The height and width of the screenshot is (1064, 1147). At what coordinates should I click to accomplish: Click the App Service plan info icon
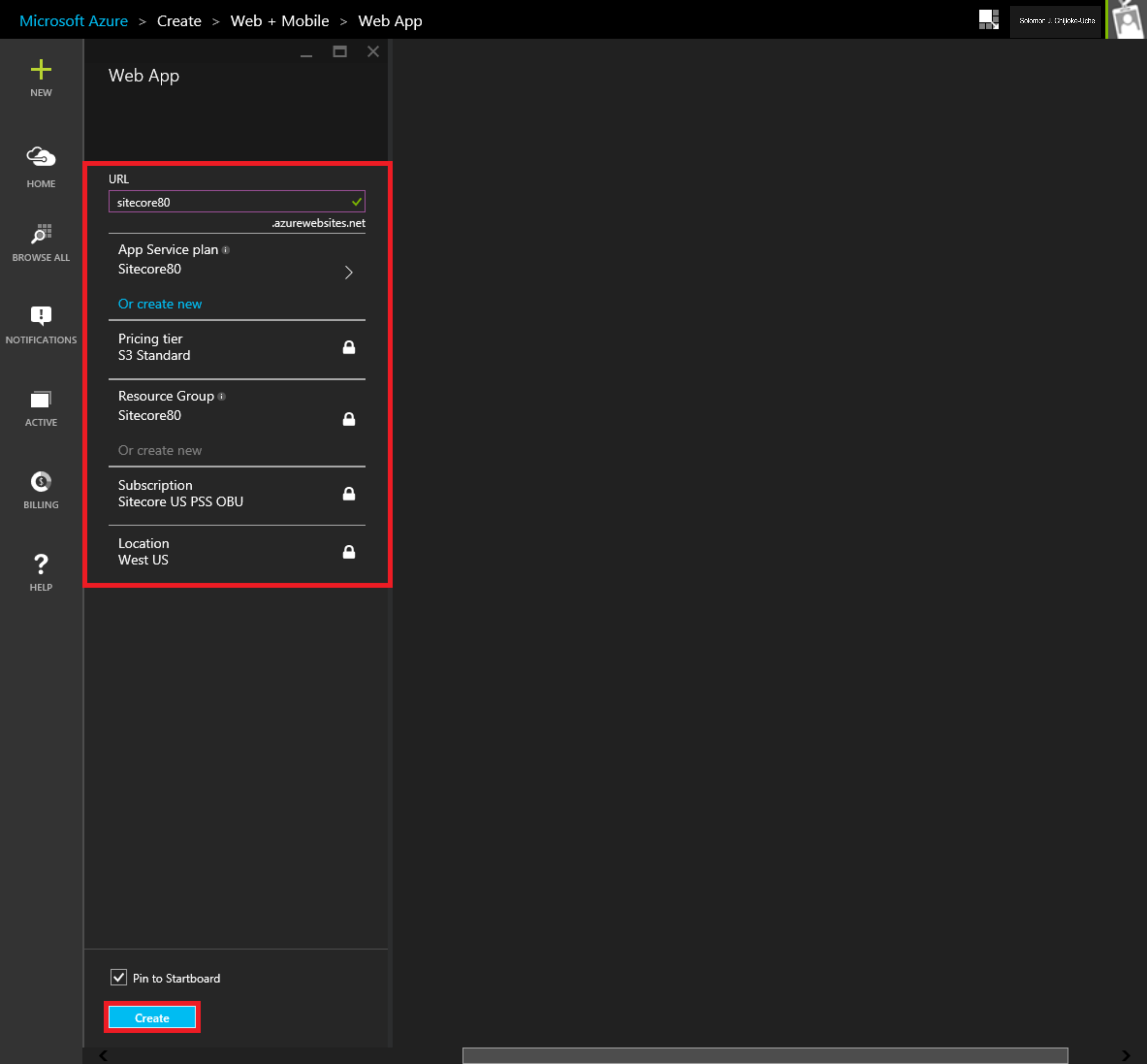click(226, 250)
